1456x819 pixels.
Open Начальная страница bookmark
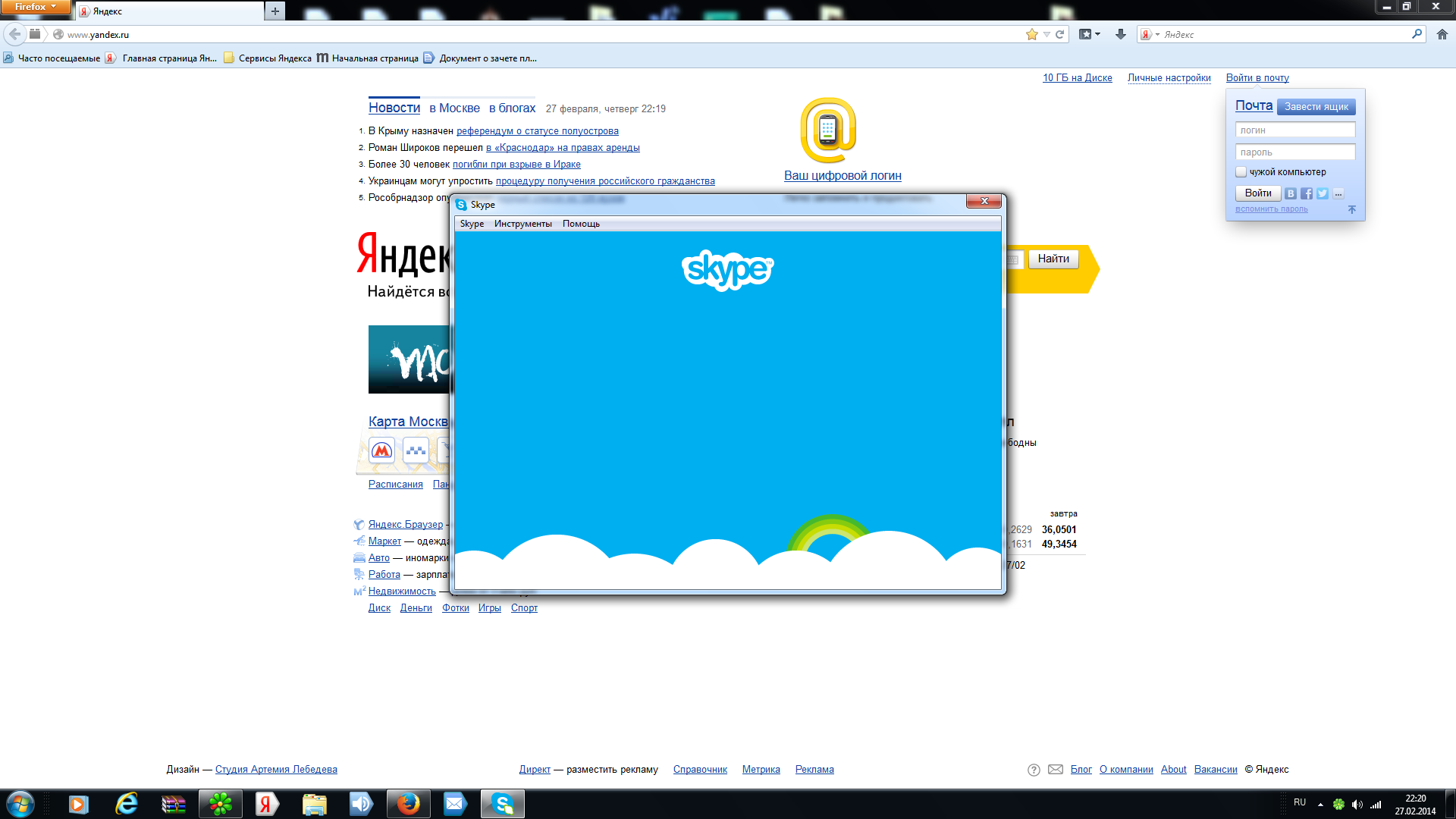(x=368, y=58)
